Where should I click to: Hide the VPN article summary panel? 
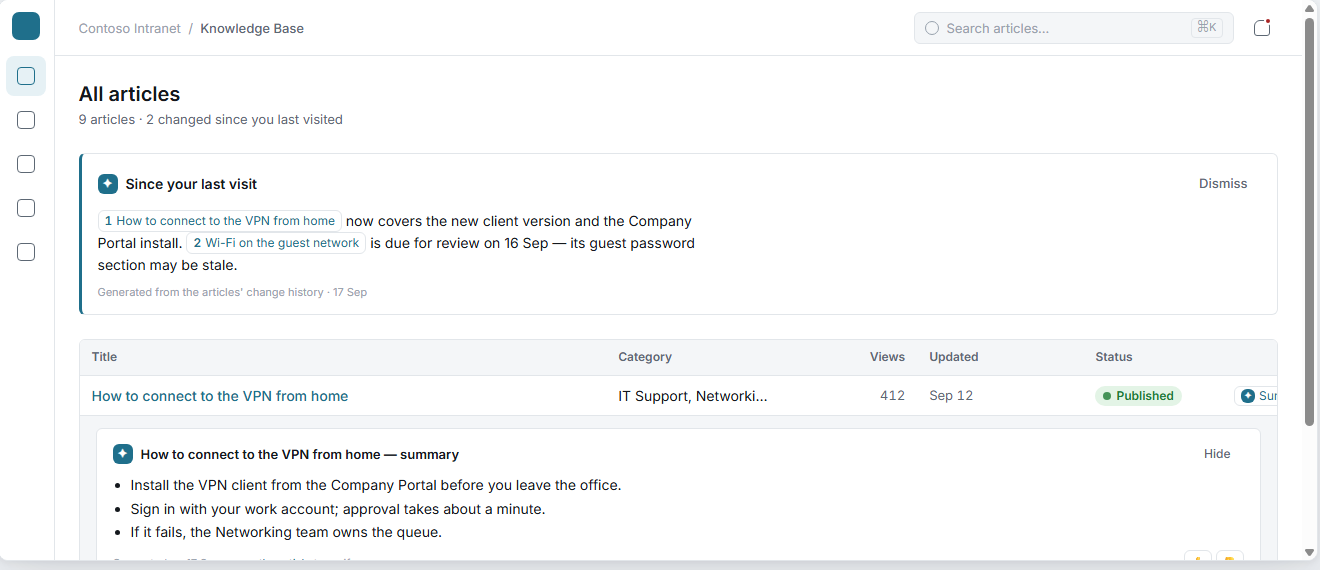point(1217,454)
